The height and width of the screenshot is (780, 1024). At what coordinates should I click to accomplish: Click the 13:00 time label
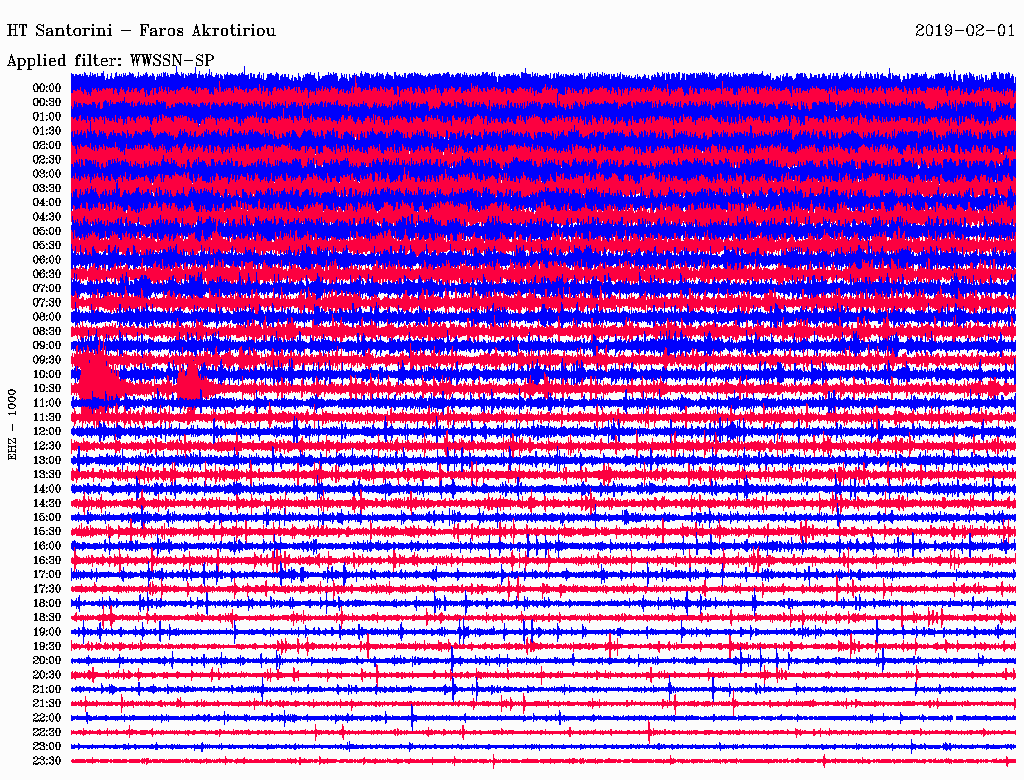(x=47, y=461)
